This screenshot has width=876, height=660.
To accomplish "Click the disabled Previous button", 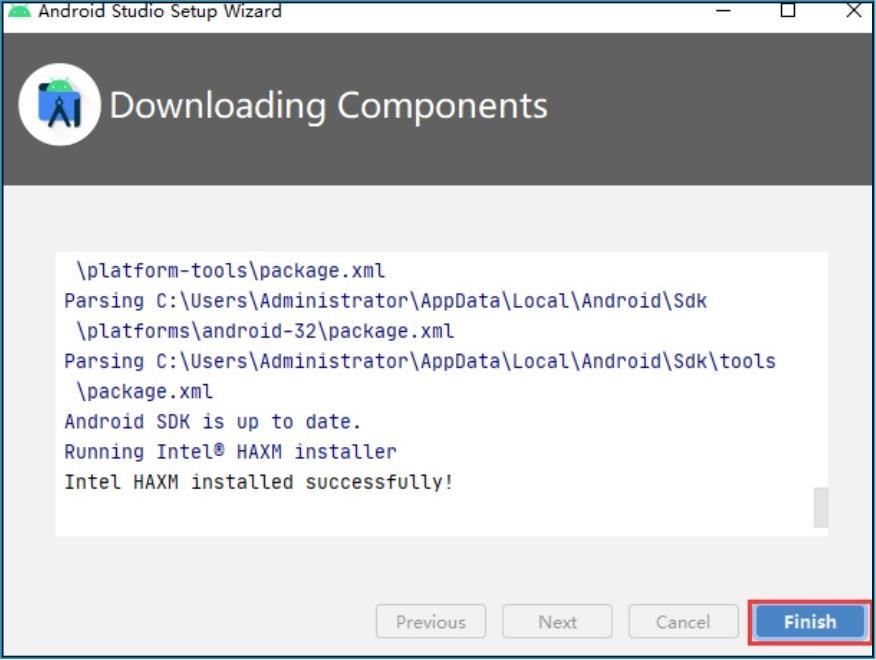I will click(x=430, y=622).
